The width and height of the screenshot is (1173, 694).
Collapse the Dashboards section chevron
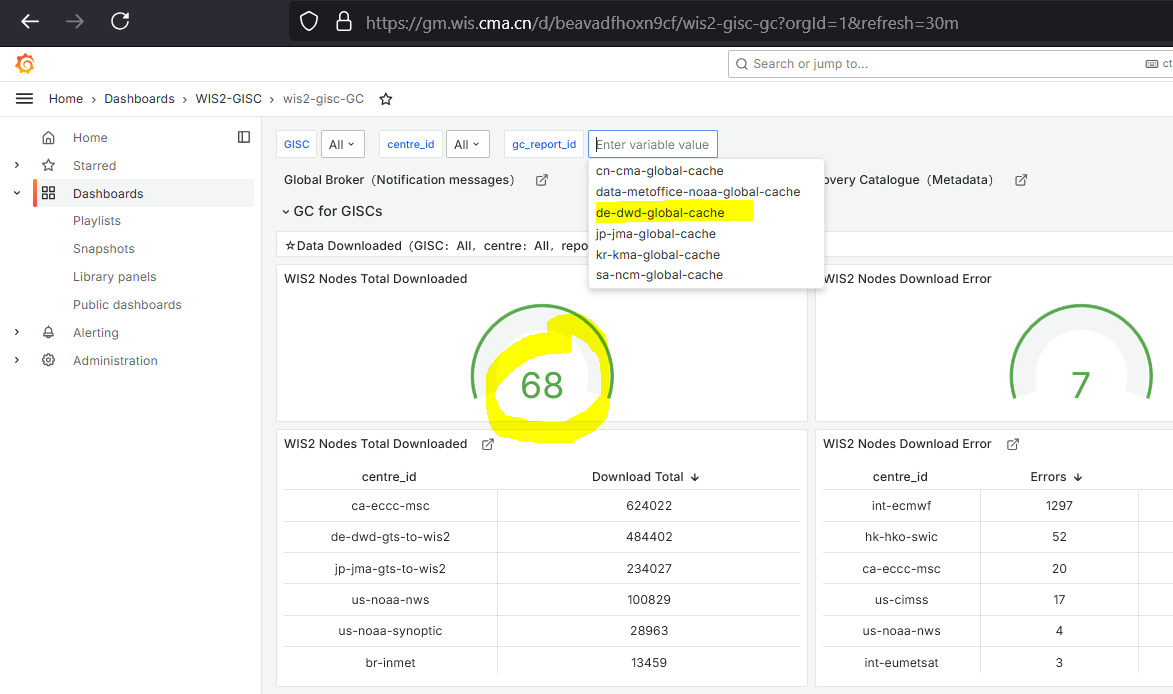[17, 193]
